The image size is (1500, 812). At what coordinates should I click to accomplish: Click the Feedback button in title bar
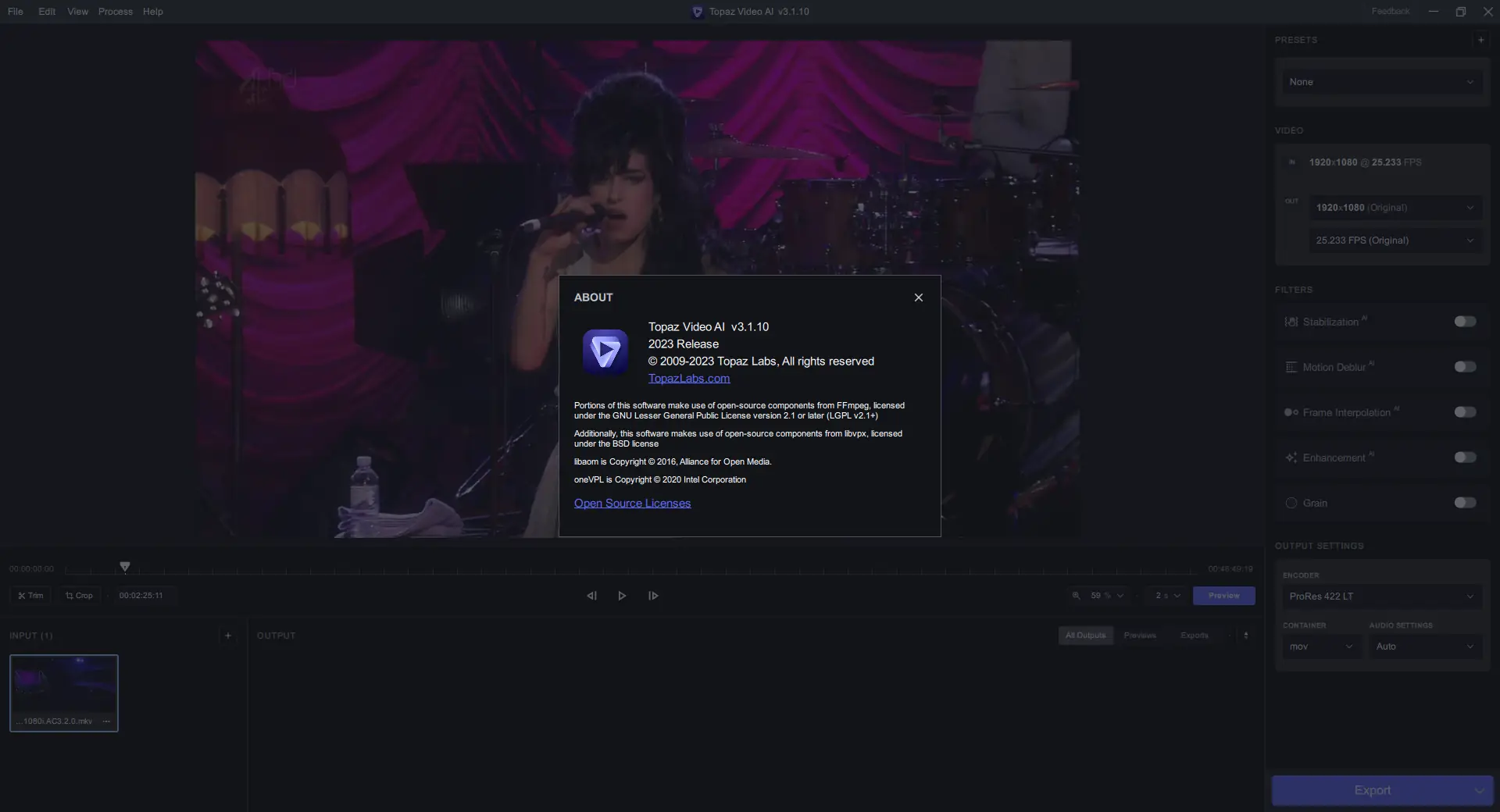click(1391, 12)
